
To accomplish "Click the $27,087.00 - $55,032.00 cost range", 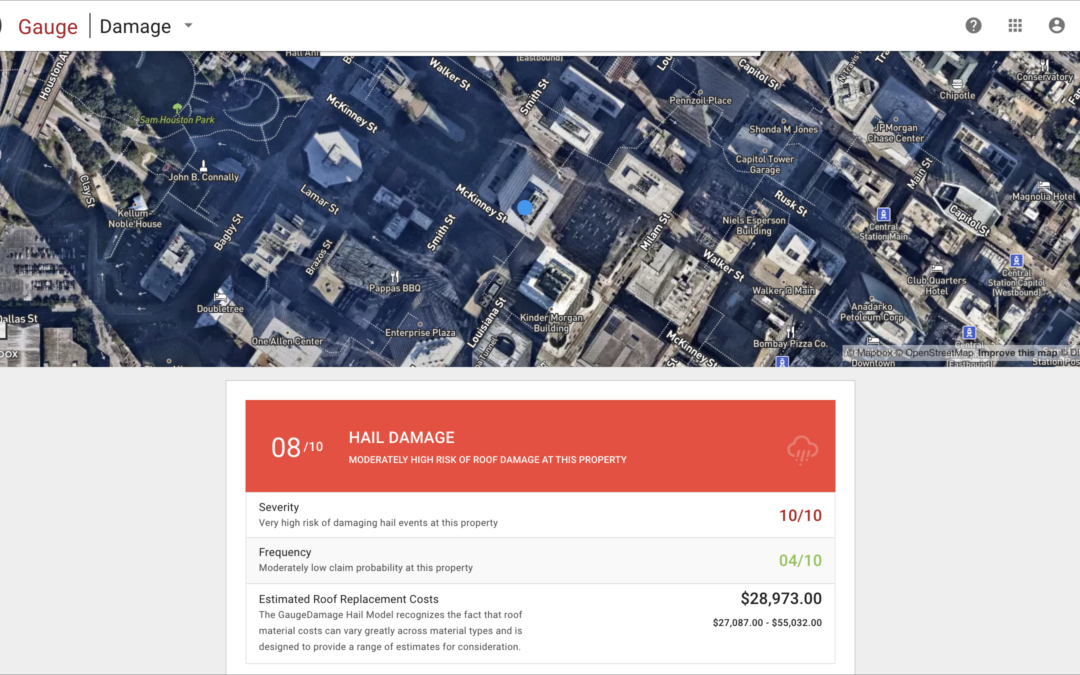I will click(x=767, y=623).
